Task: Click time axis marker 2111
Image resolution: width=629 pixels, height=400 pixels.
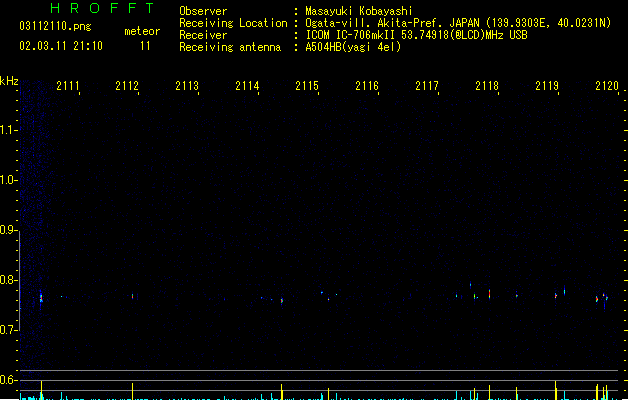Action: pos(68,86)
